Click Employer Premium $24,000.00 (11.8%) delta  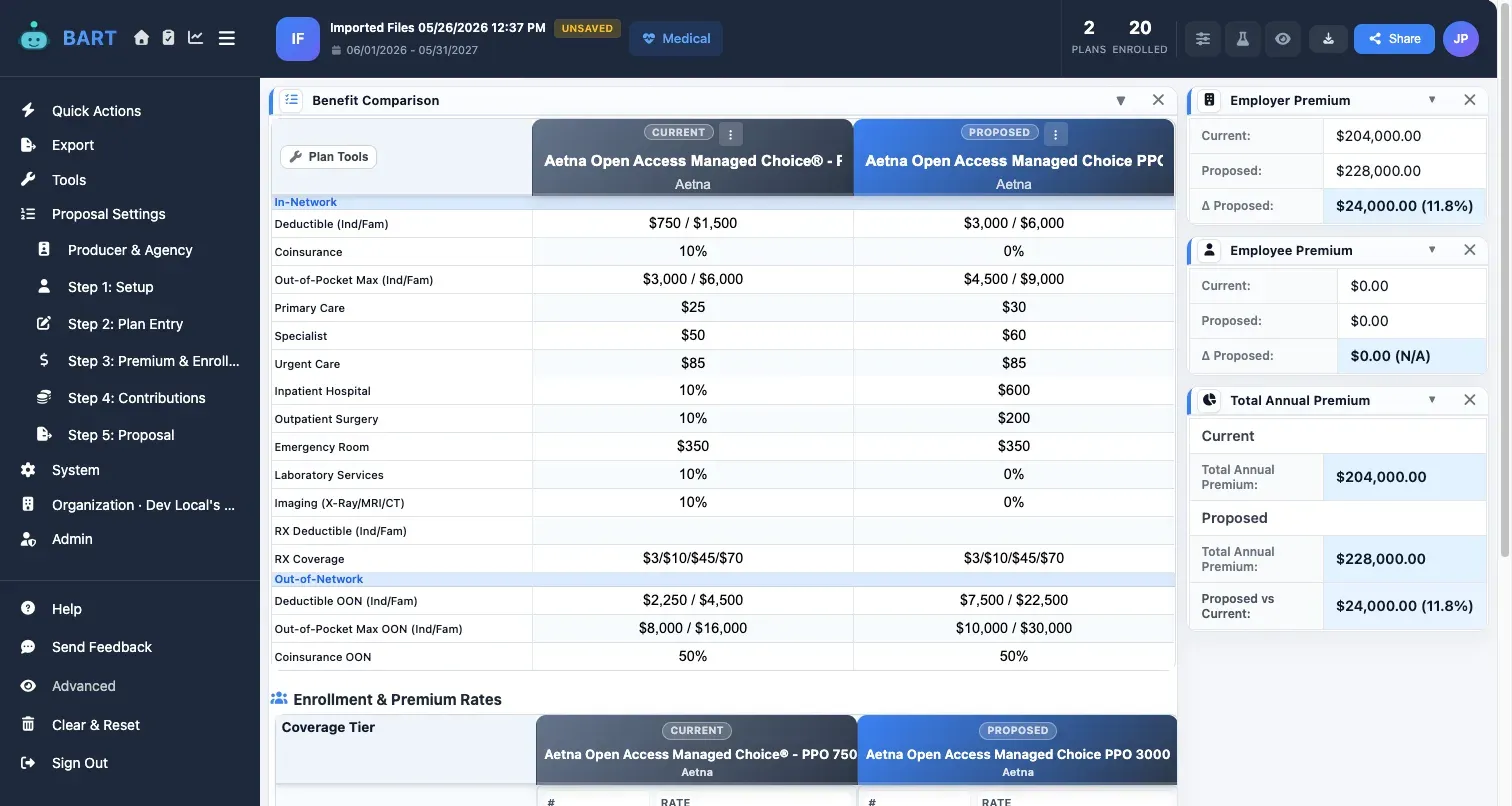[1405, 206]
